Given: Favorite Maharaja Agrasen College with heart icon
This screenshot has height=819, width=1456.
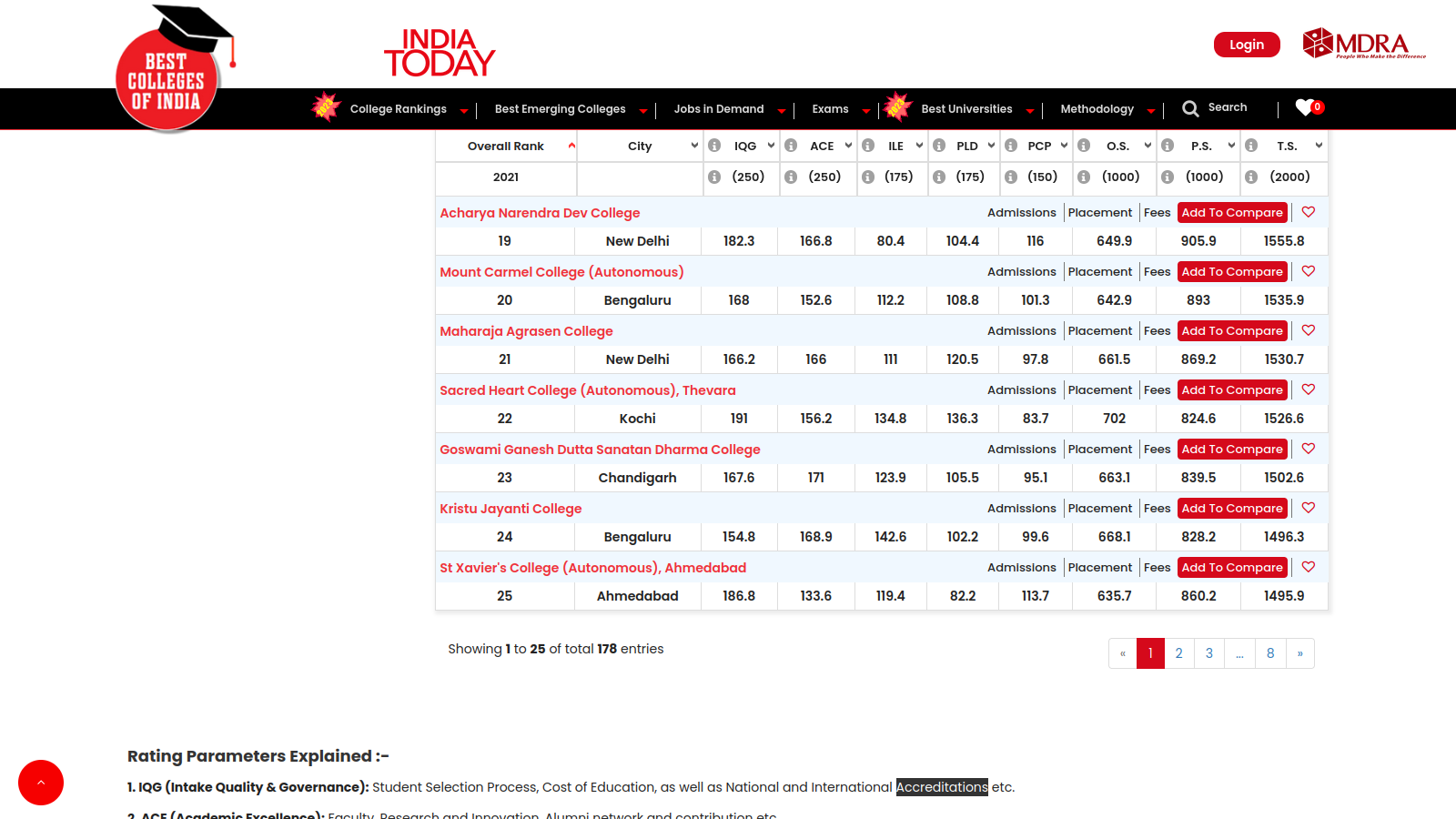Looking at the screenshot, I should coord(1309,330).
